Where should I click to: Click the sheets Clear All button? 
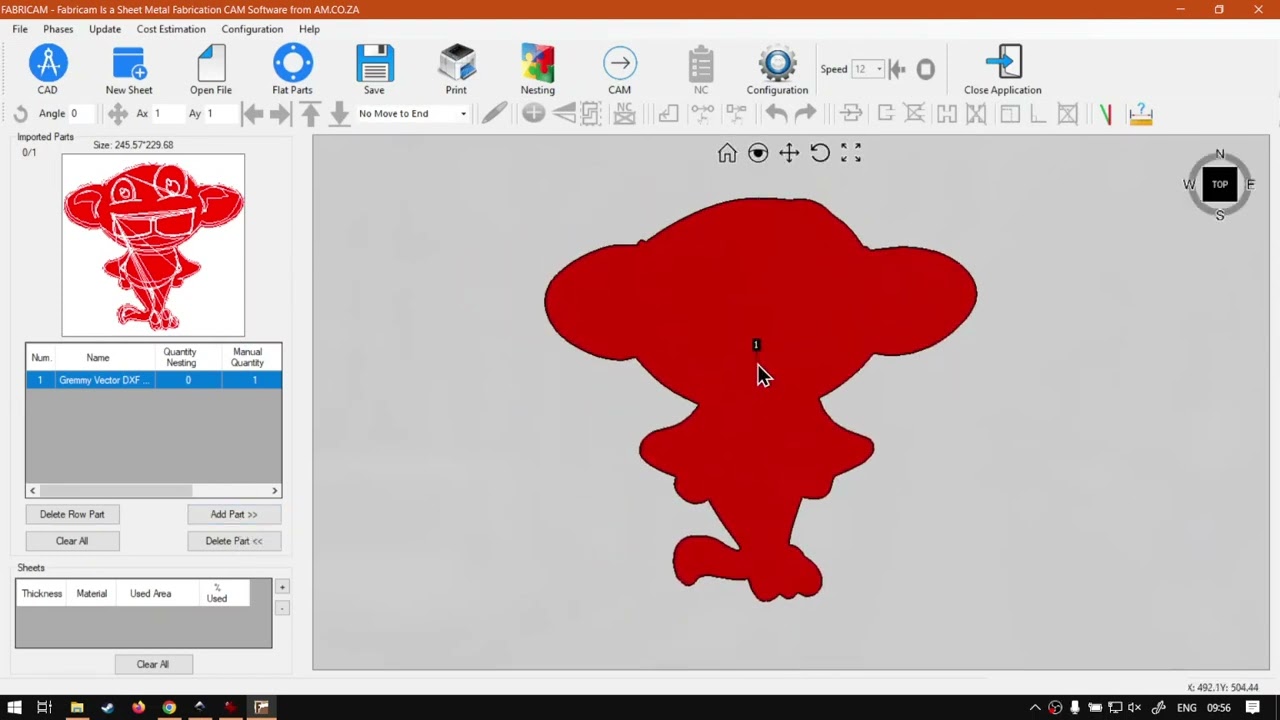(153, 664)
